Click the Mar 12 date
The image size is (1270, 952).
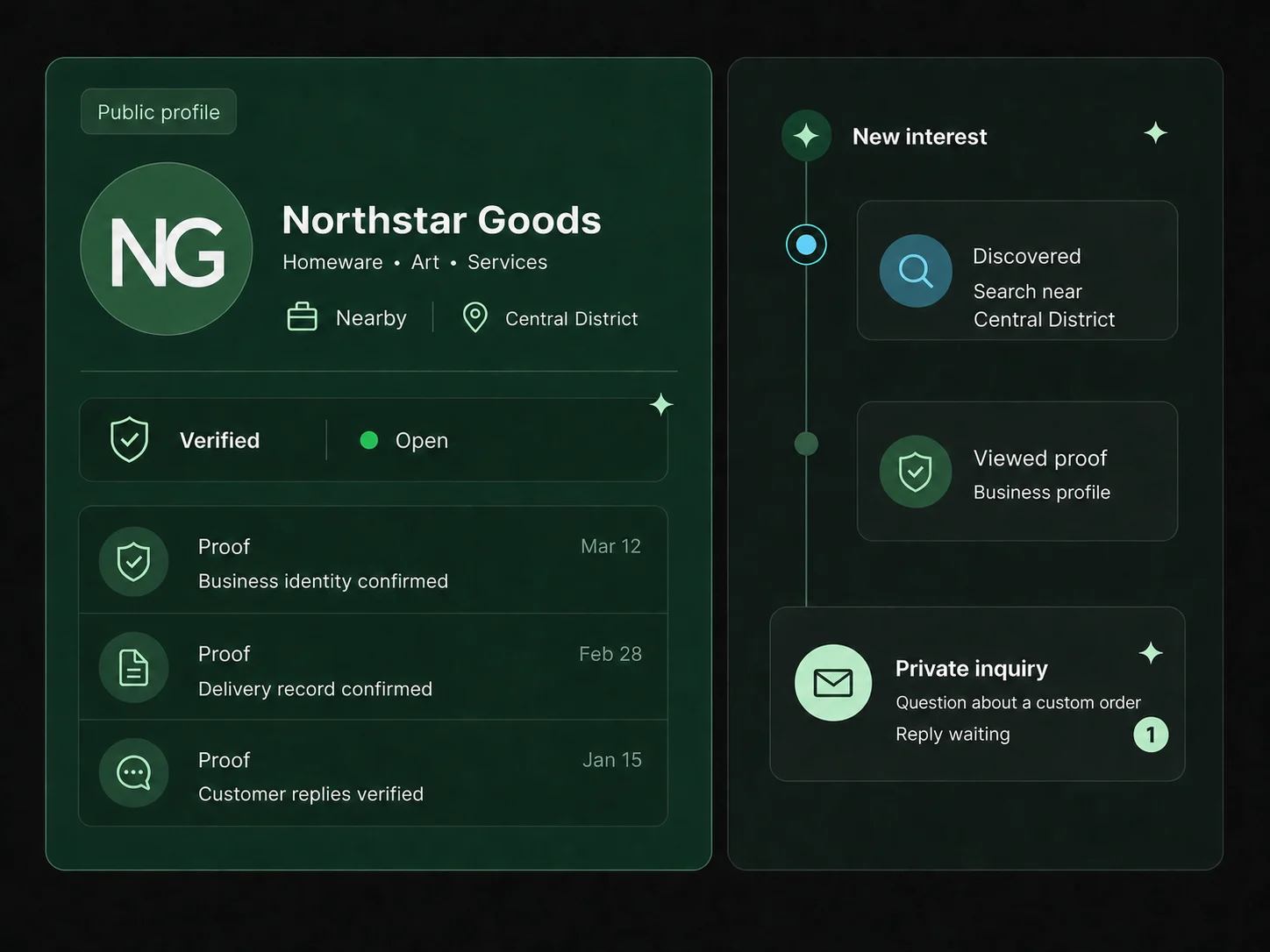pos(610,546)
